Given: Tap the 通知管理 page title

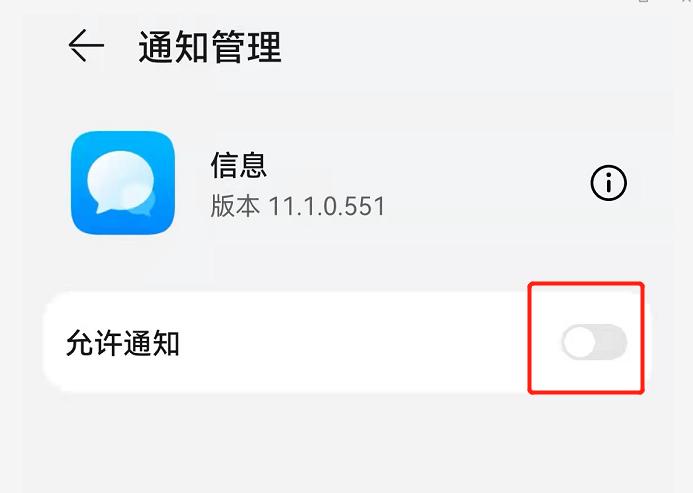Looking at the screenshot, I should click(210, 47).
